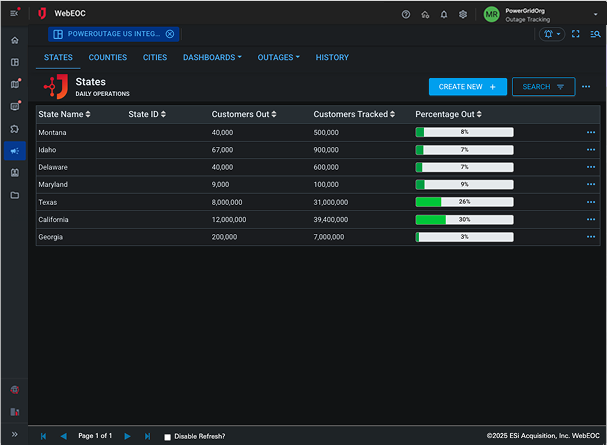Click the Home icon in left sidebar
Screen dimensions: 607x445
(x=14, y=40)
